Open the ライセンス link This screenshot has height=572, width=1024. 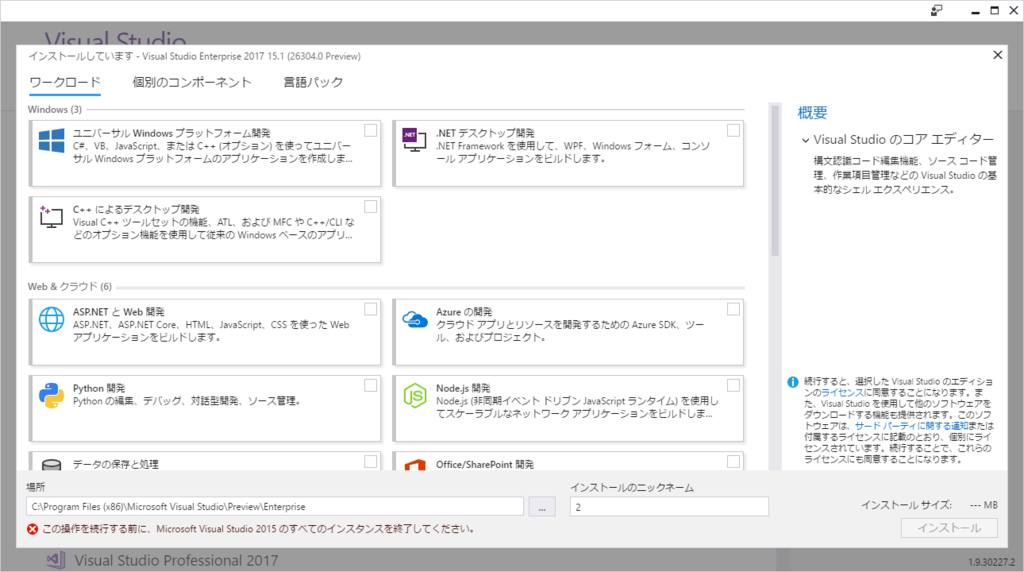click(x=842, y=393)
